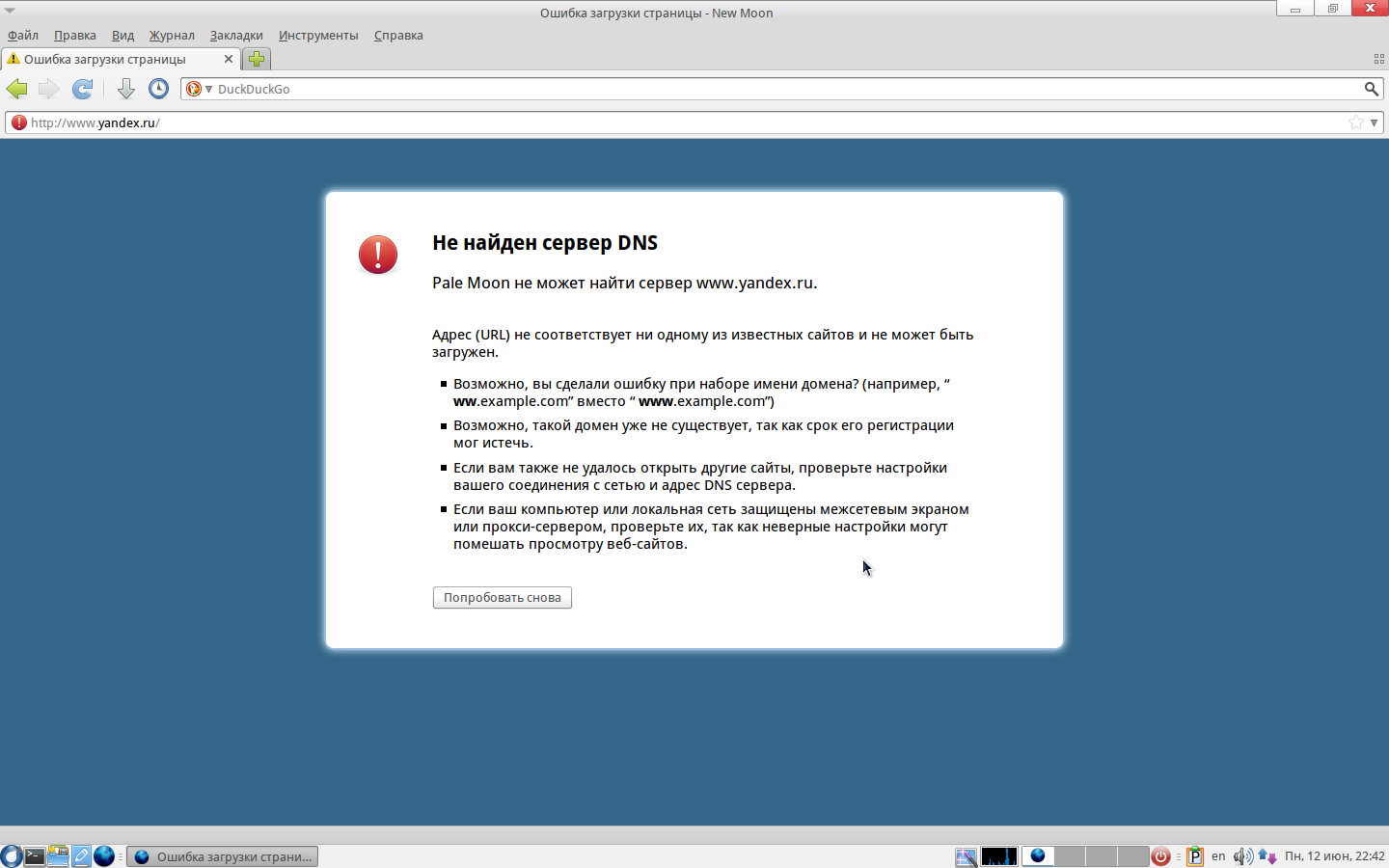The image size is (1389, 868).
Task: Click the volume speaker tray icon
Action: coord(1242,856)
